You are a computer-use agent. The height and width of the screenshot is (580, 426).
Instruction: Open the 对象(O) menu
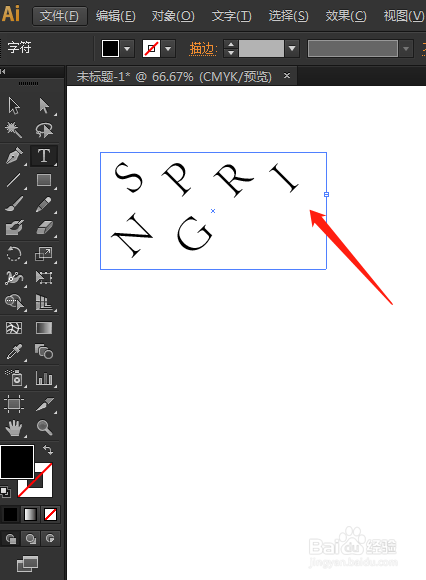point(173,16)
